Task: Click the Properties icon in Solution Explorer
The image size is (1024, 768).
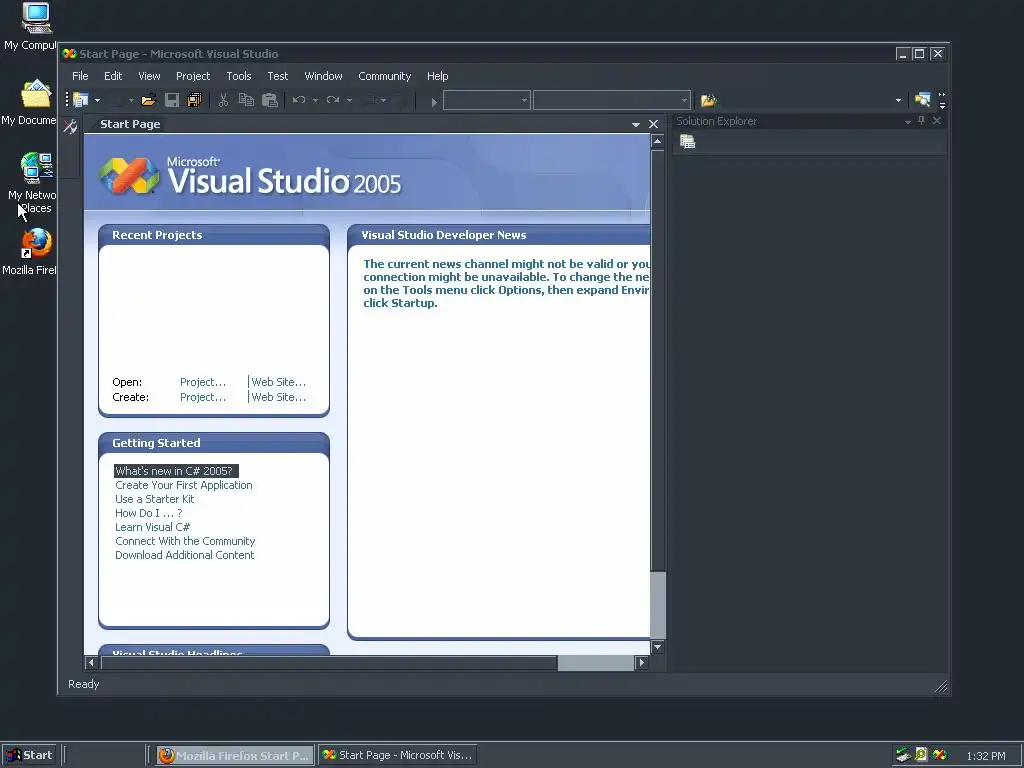Action: tap(687, 142)
